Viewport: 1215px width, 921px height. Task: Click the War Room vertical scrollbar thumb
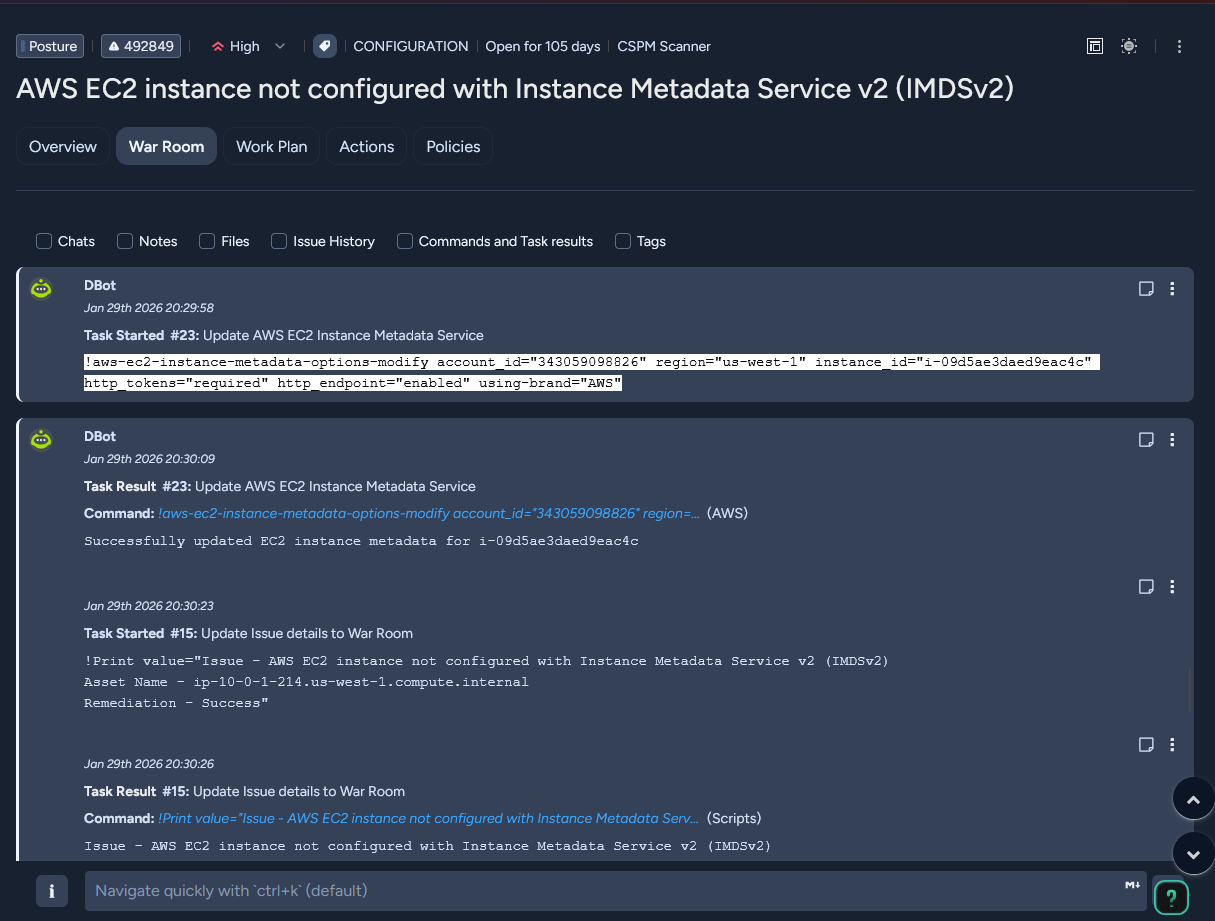[x=1190, y=690]
